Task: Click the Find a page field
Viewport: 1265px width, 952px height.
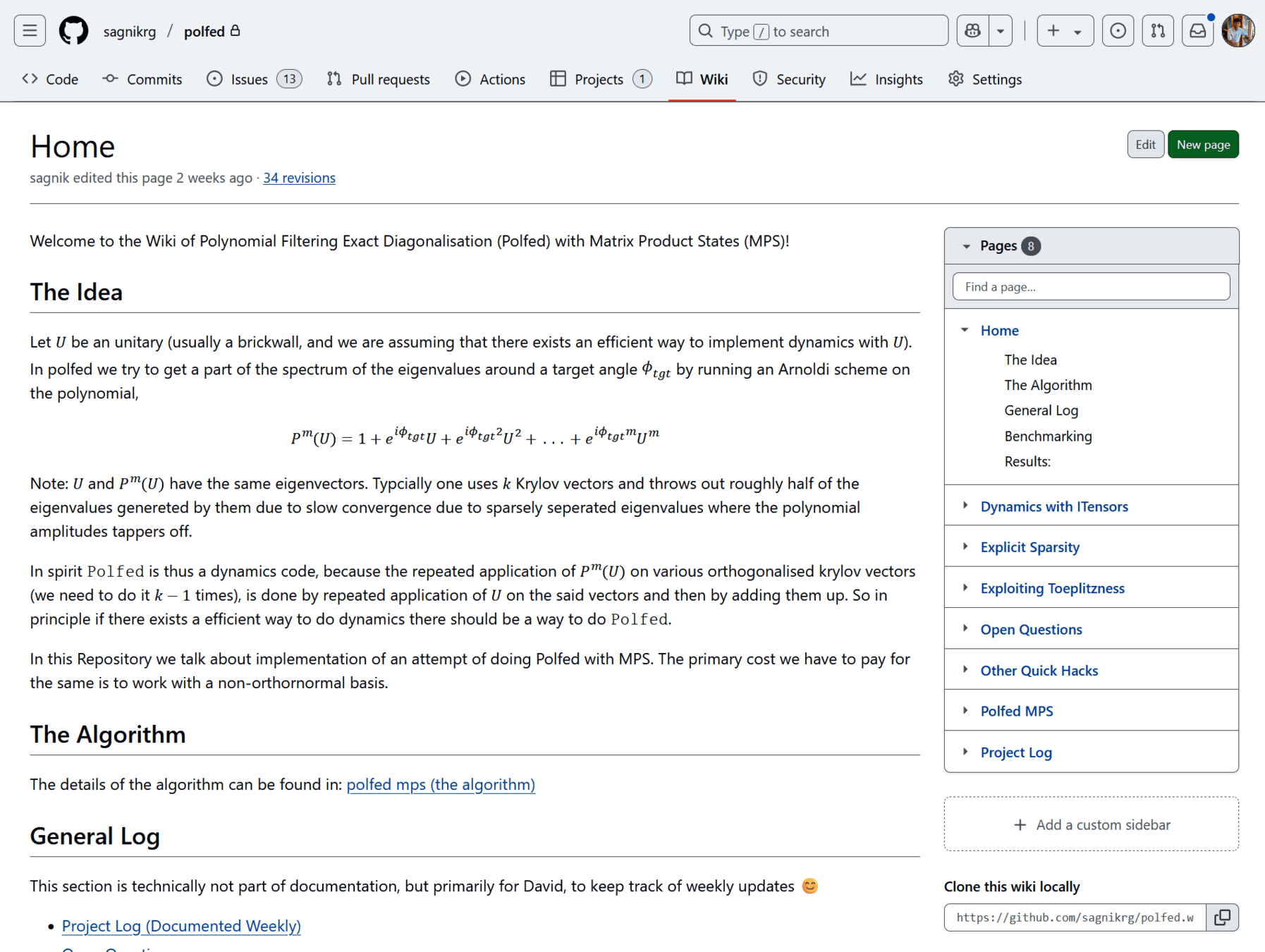Action: coord(1091,287)
